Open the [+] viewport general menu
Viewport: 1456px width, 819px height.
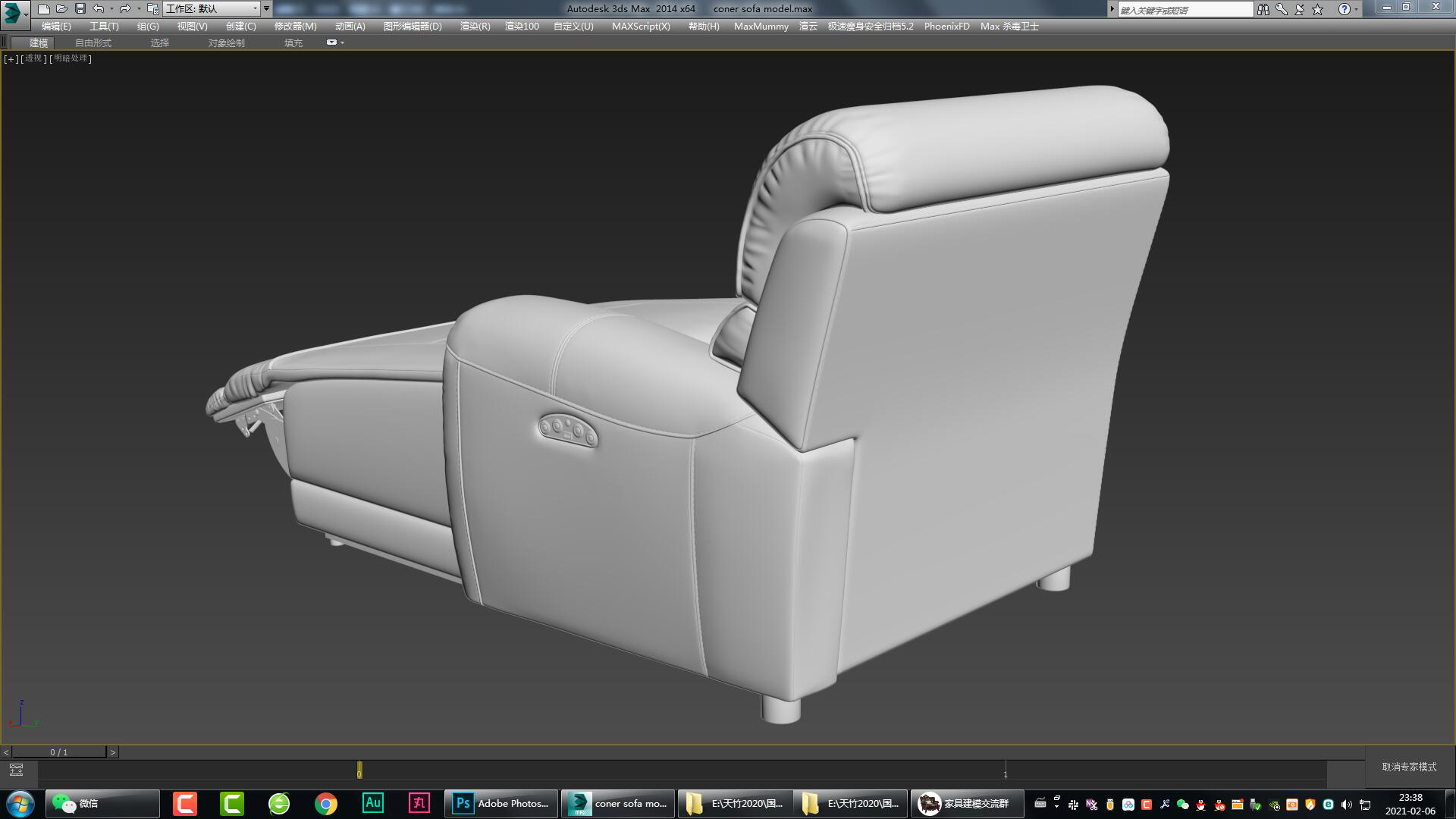pyautogui.click(x=10, y=58)
